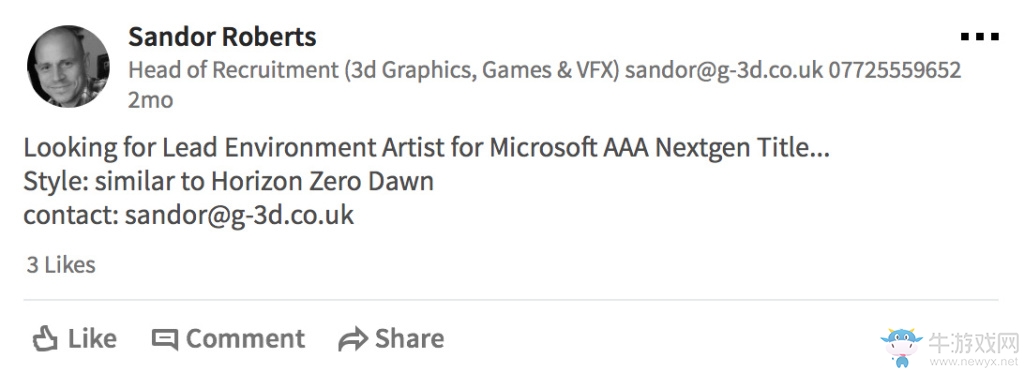View the 3 Likes count
This screenshot has height=373, width=1024.
[61, 265]
